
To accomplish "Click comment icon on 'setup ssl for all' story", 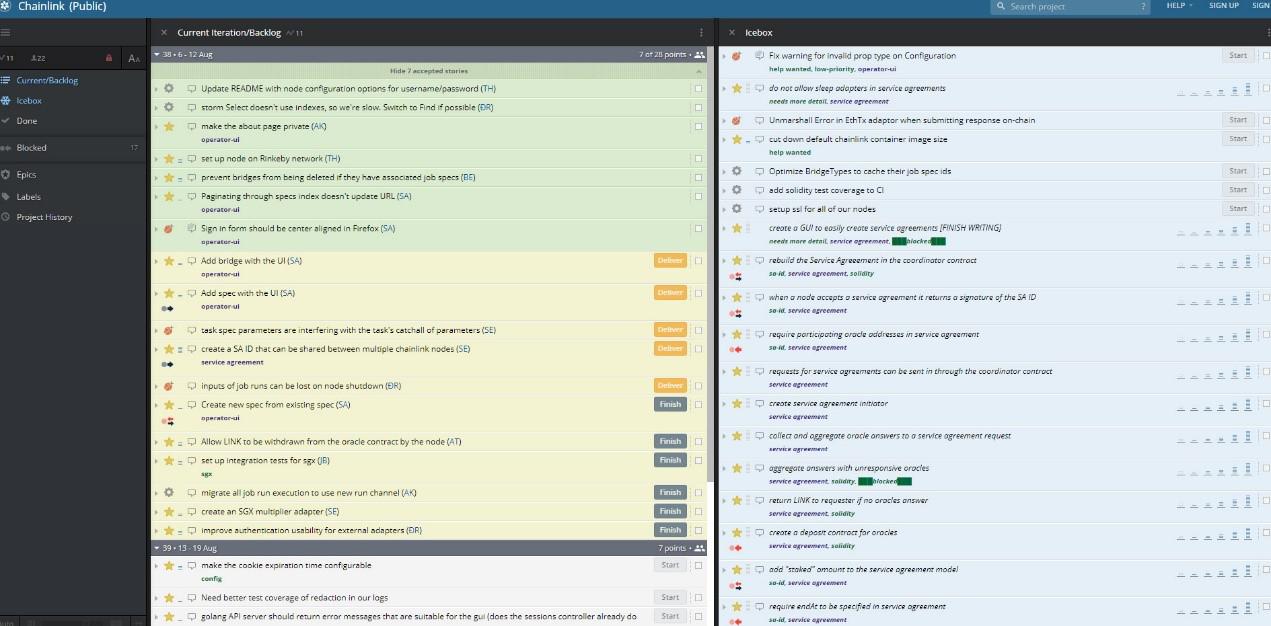I will (760, 209).
